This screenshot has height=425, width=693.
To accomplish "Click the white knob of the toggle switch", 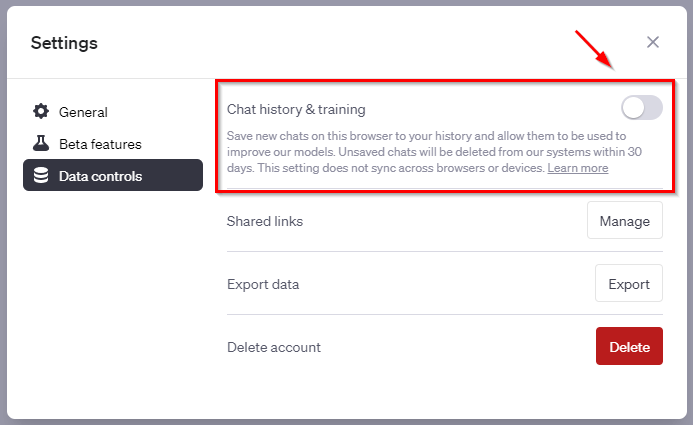I will (x=633, y=108).
